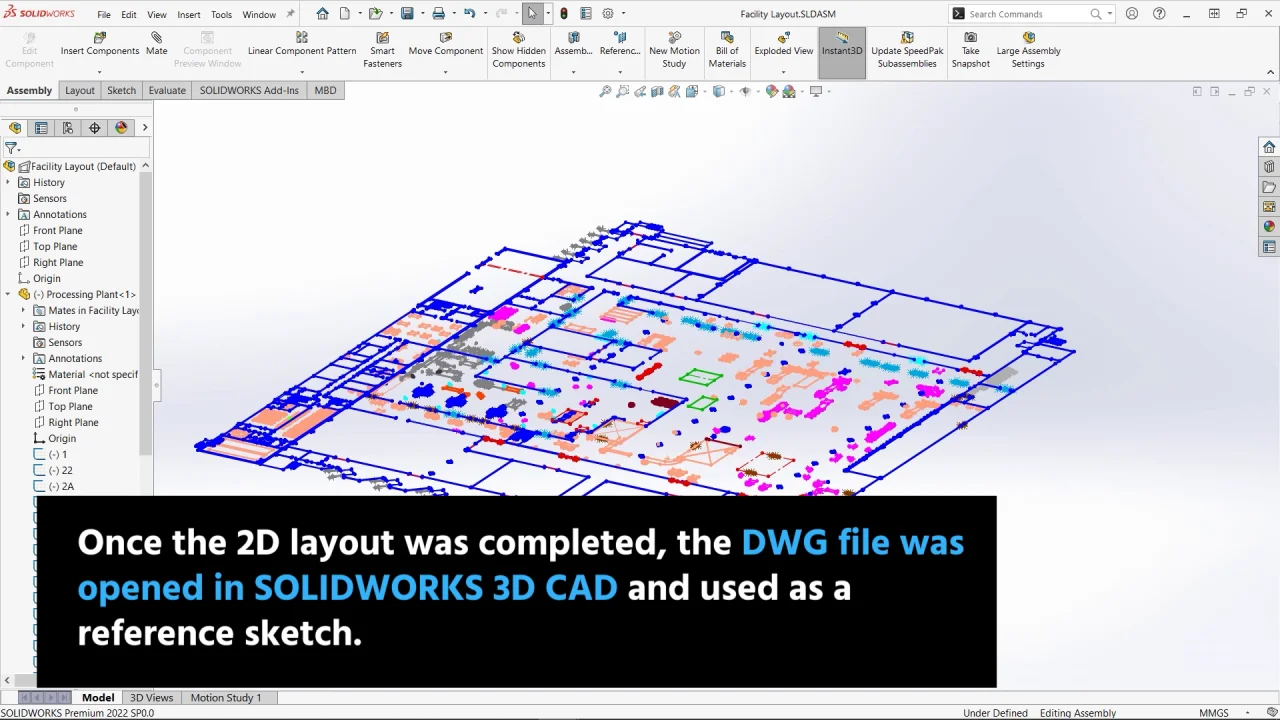Click the Search Commands field
Screen dimensions: 1280x720
1032,14
